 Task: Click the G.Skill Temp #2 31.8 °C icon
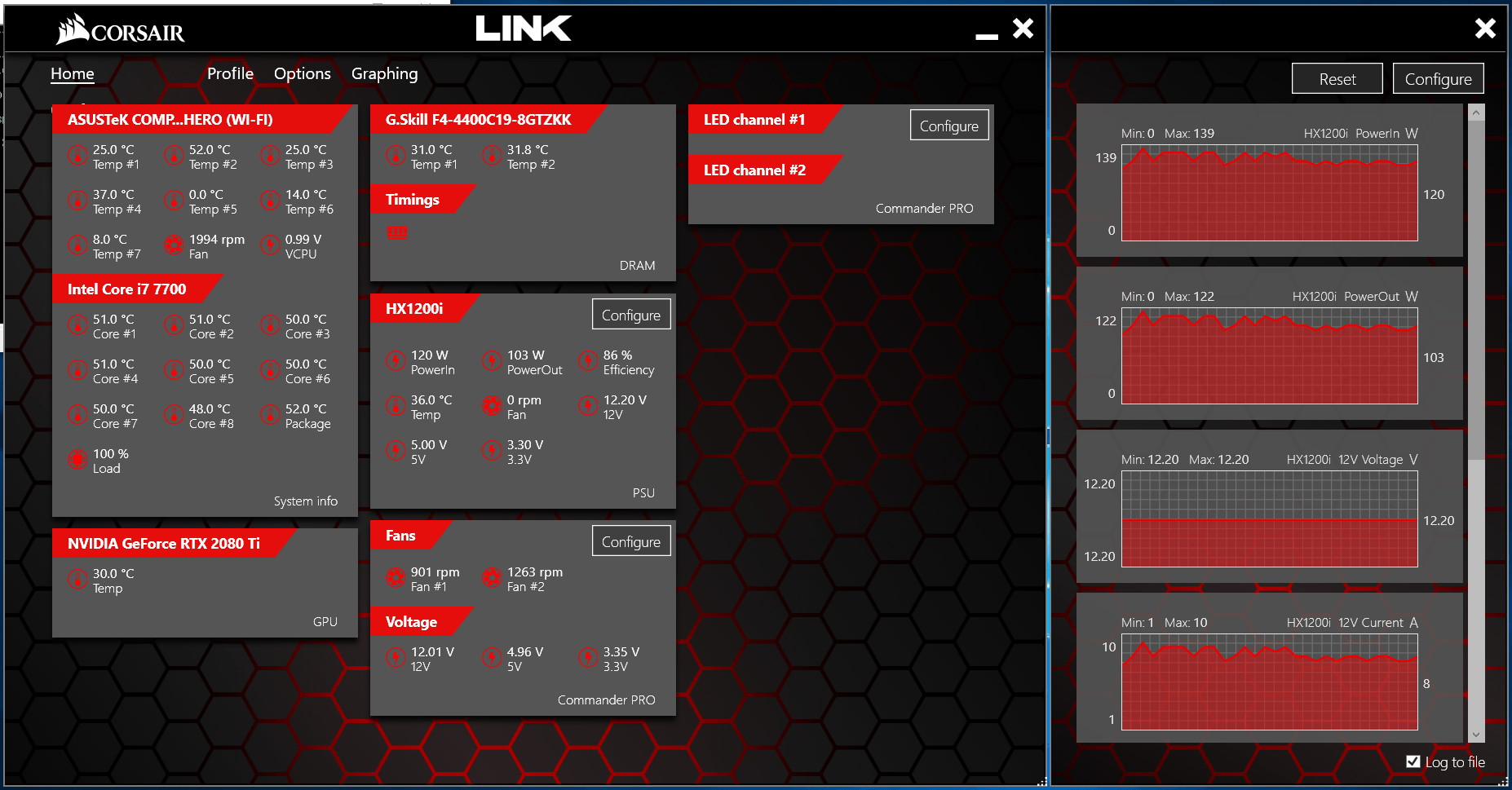(492, 155)
